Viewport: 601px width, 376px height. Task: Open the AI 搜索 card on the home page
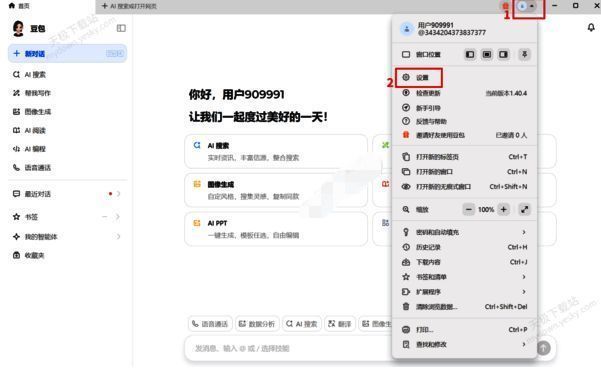tap(276, 151)
